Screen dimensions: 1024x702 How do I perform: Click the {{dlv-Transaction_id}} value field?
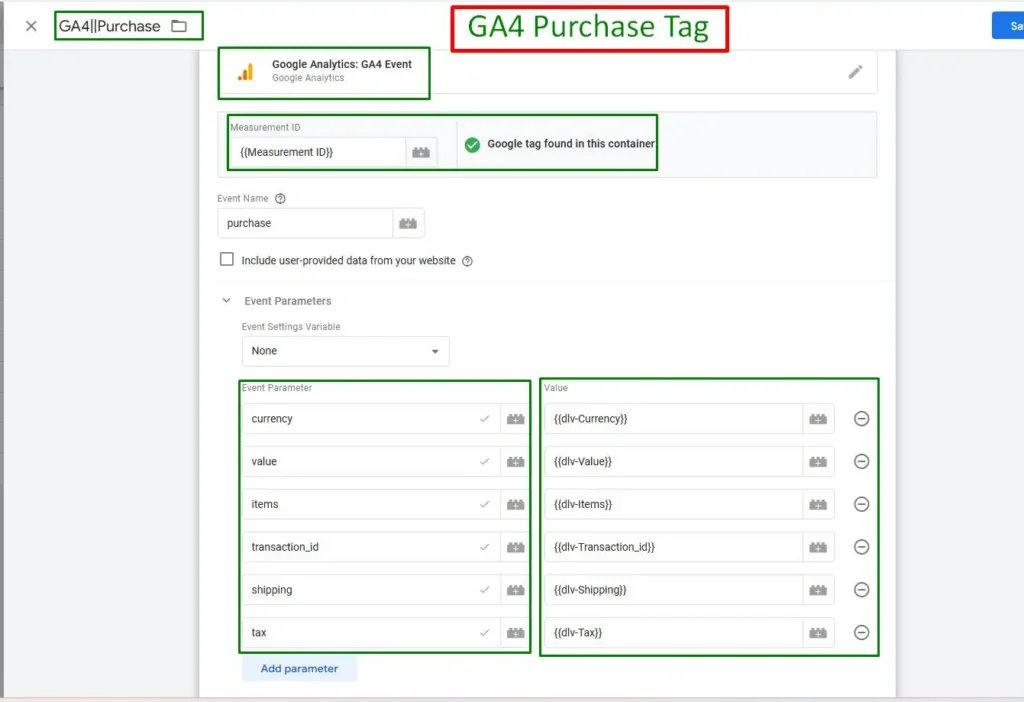click(674, 547)
